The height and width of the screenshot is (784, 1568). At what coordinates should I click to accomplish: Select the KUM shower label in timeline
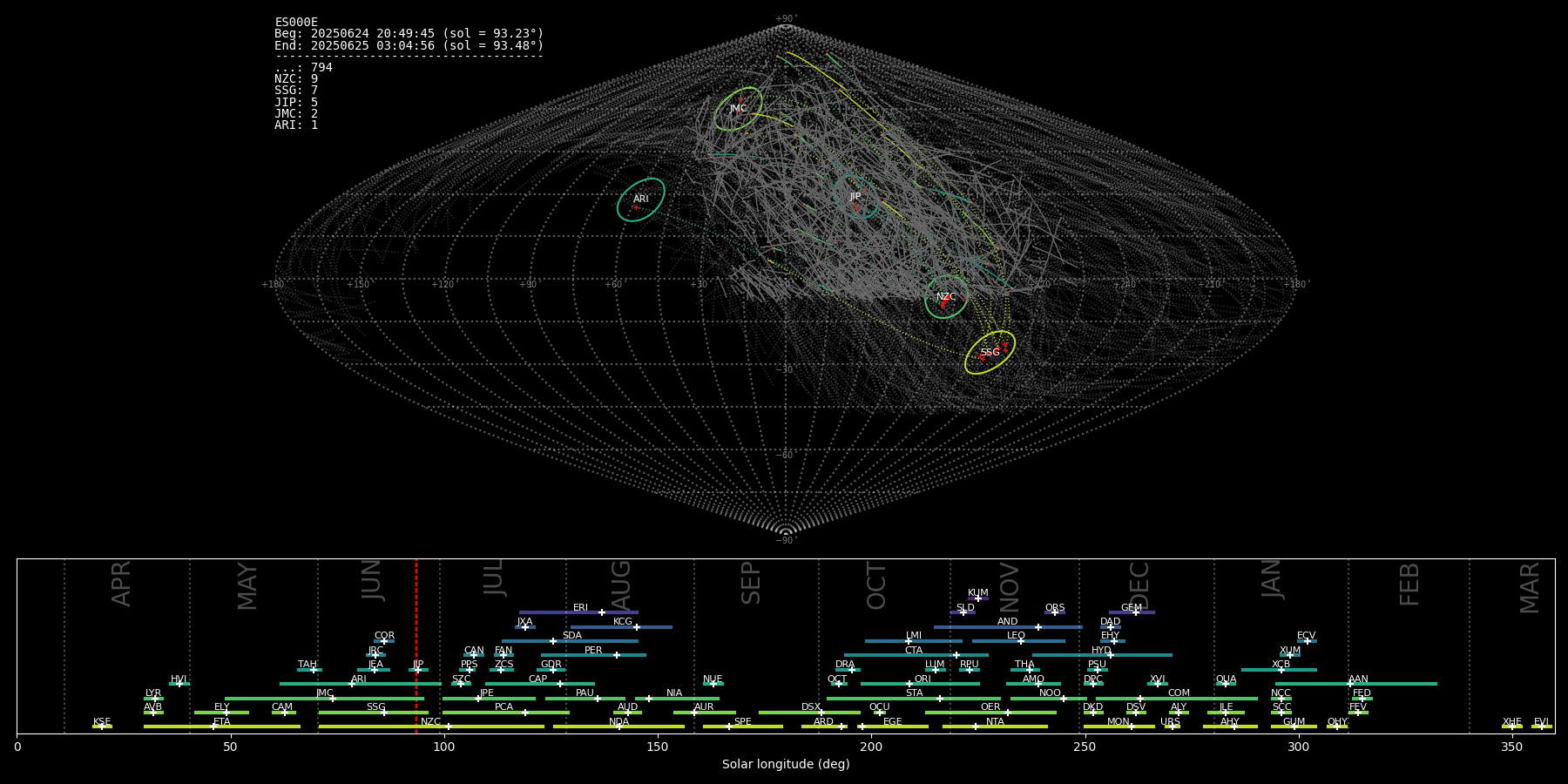click(x=978, y=593)
